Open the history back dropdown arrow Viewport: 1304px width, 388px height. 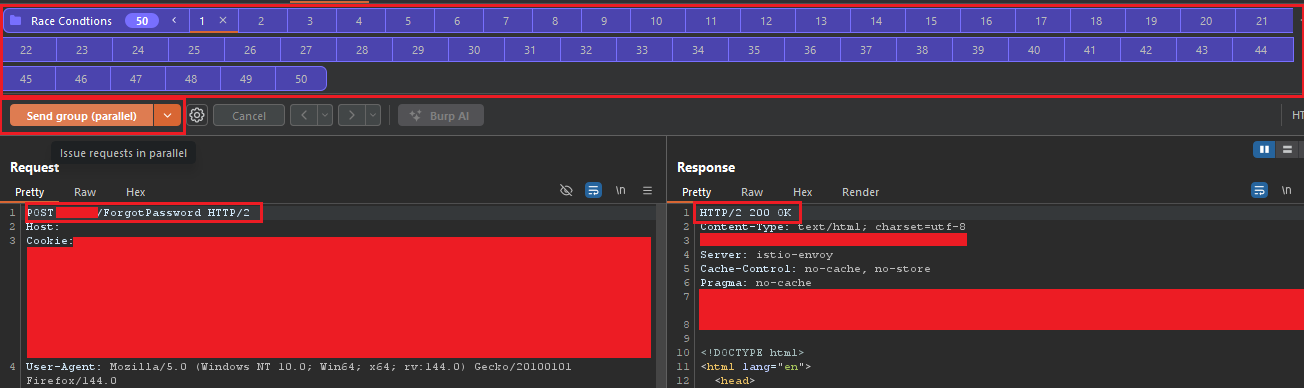coord(325,116)
